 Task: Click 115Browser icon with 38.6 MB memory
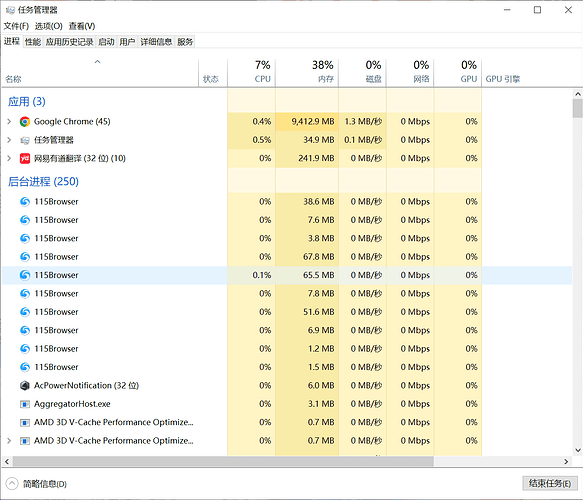[x=25, y=201]
